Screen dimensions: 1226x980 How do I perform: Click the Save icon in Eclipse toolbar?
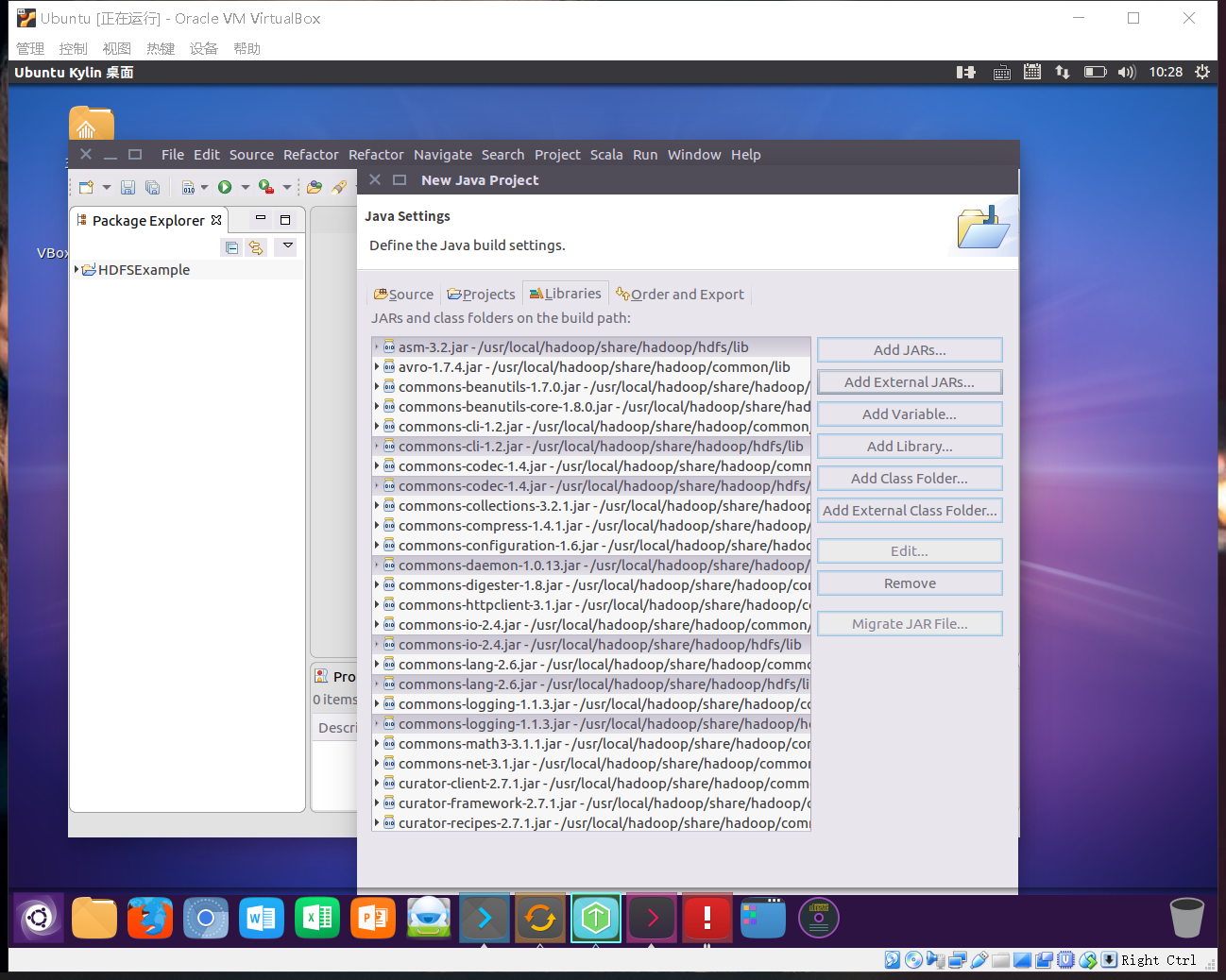[128, 187]
